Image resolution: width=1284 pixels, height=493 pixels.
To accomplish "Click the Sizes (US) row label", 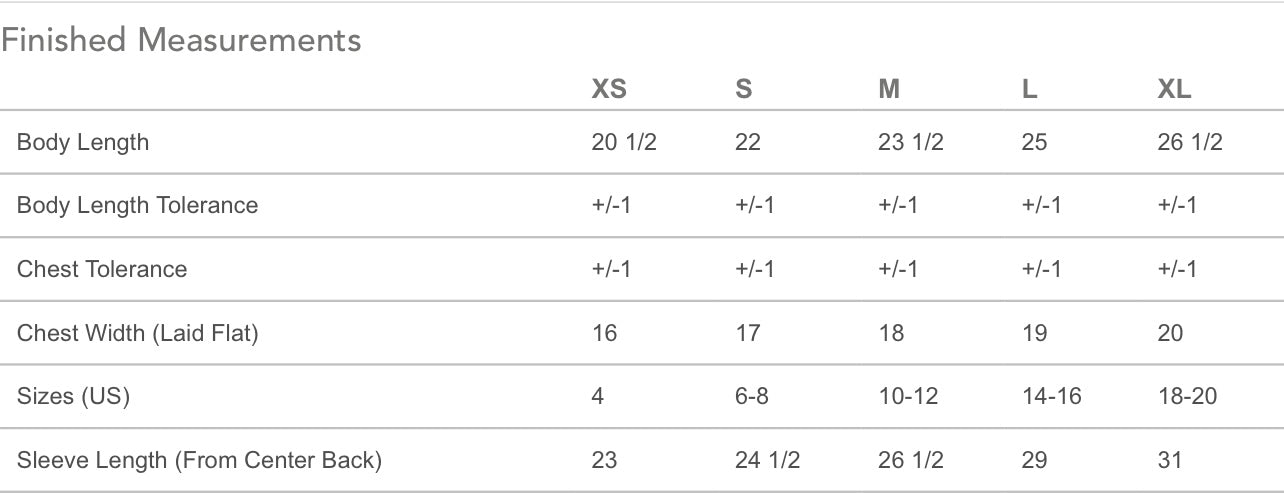I will click(73, 396).
